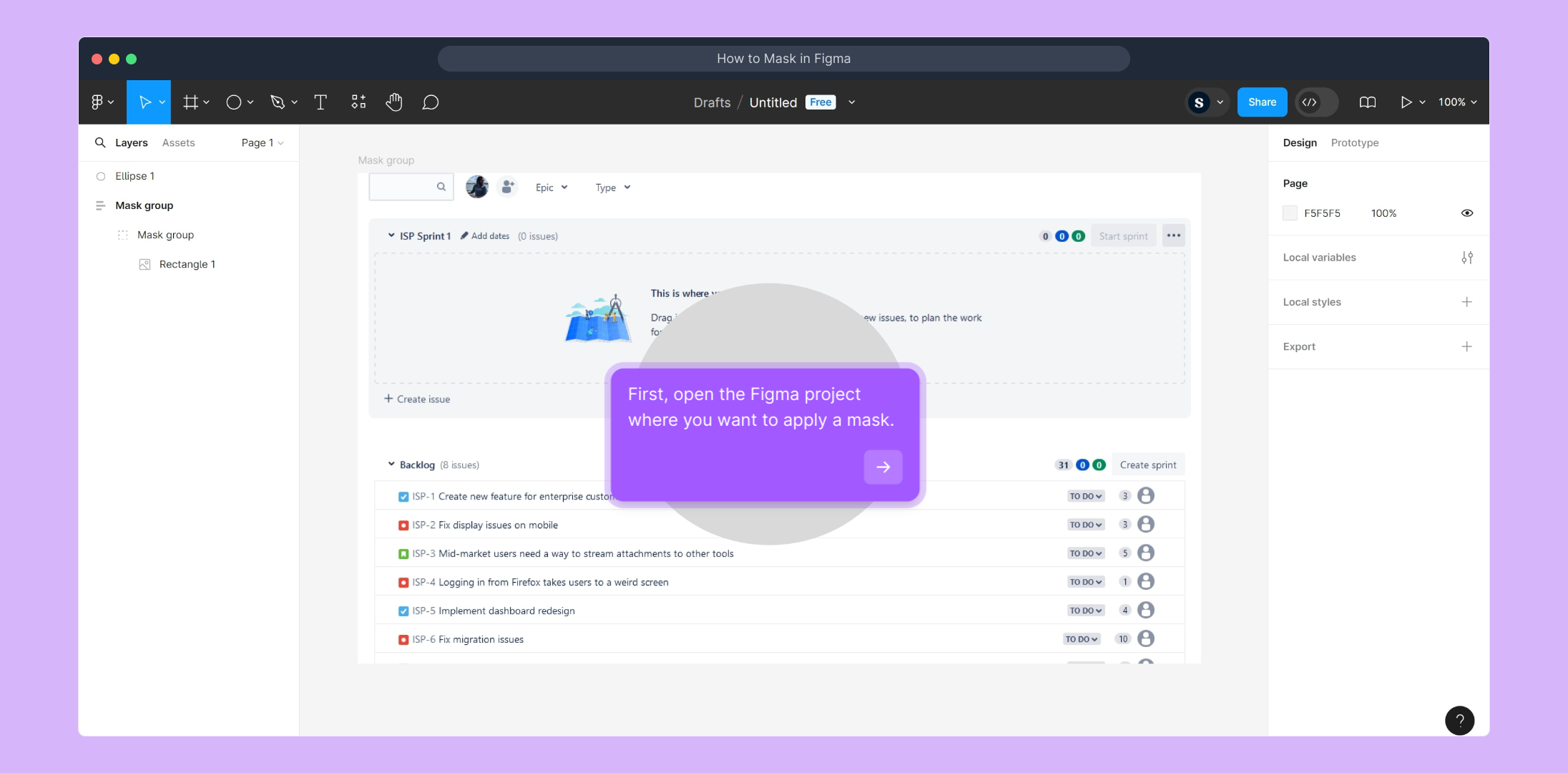Toggle the Dev Mode switch
Image resolution: width=1568 pixels, height=773 pixels.
(x=1316, y=102)
